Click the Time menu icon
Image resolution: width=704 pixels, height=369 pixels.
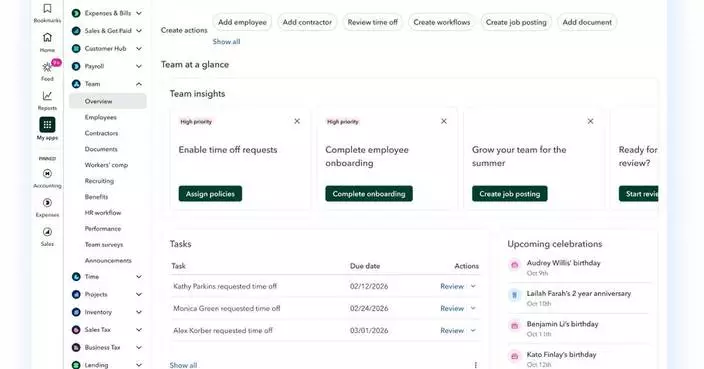(76, 277)
